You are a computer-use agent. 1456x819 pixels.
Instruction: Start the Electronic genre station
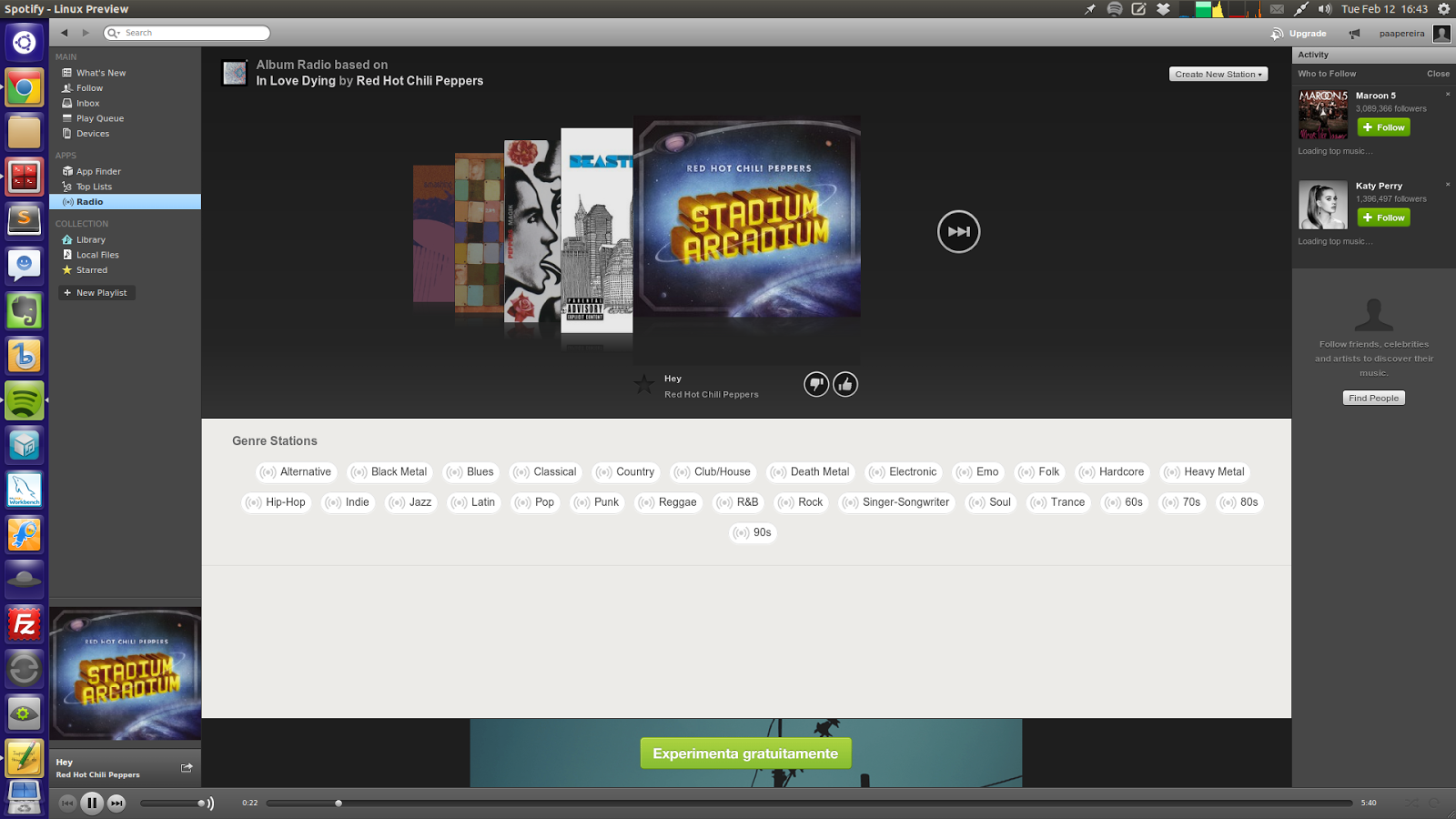903,472
